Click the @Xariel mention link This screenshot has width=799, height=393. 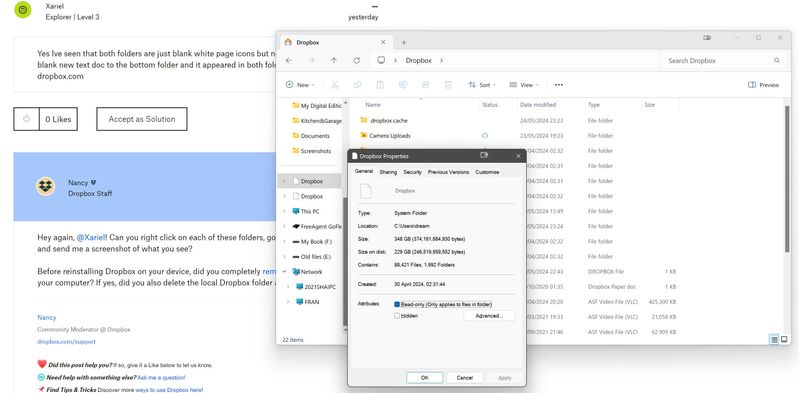click(x=91, y=237)
